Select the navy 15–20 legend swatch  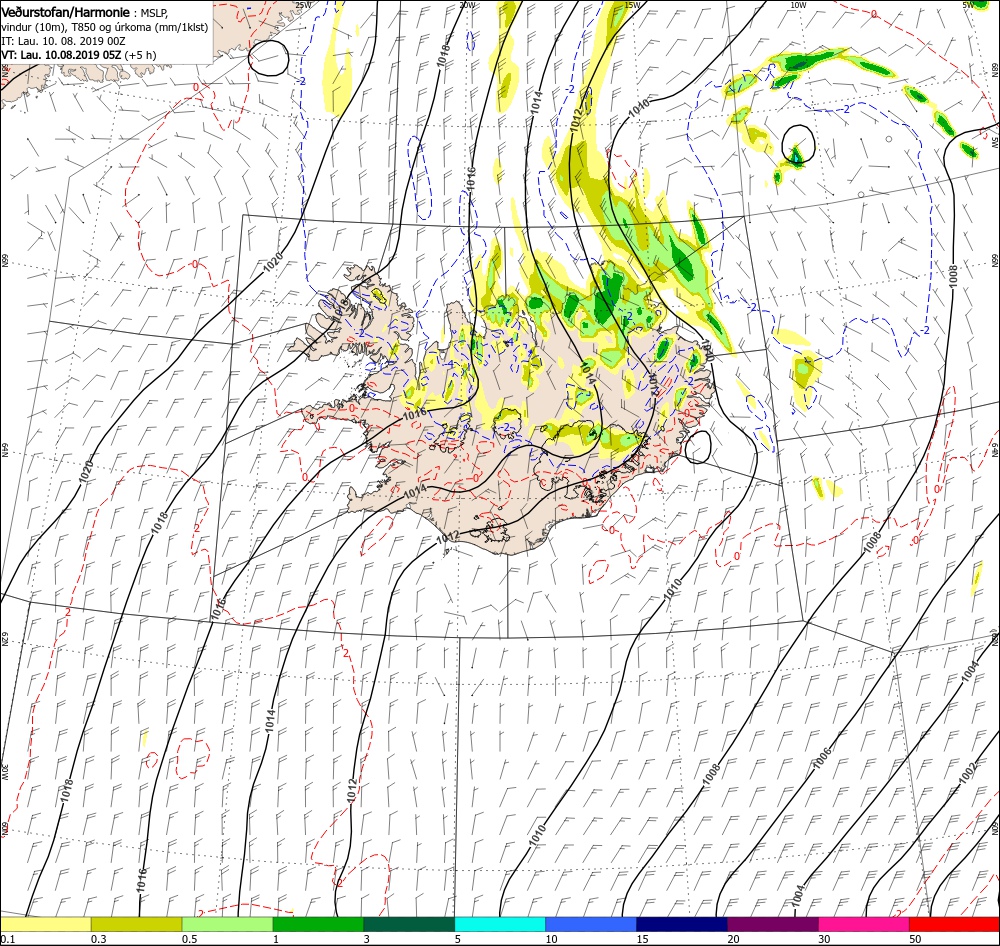click(x=682, y=924)
